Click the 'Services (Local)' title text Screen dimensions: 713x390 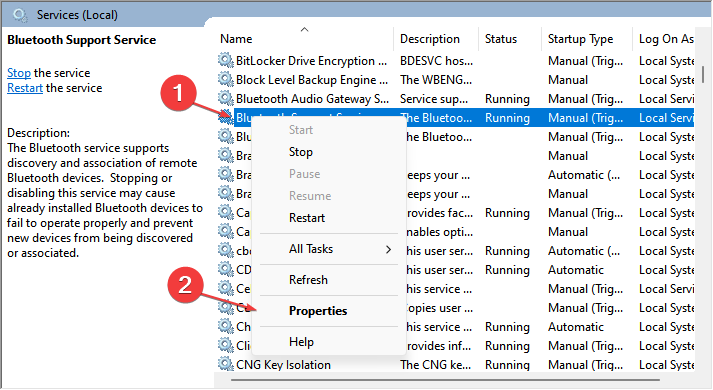coord(77,15)
